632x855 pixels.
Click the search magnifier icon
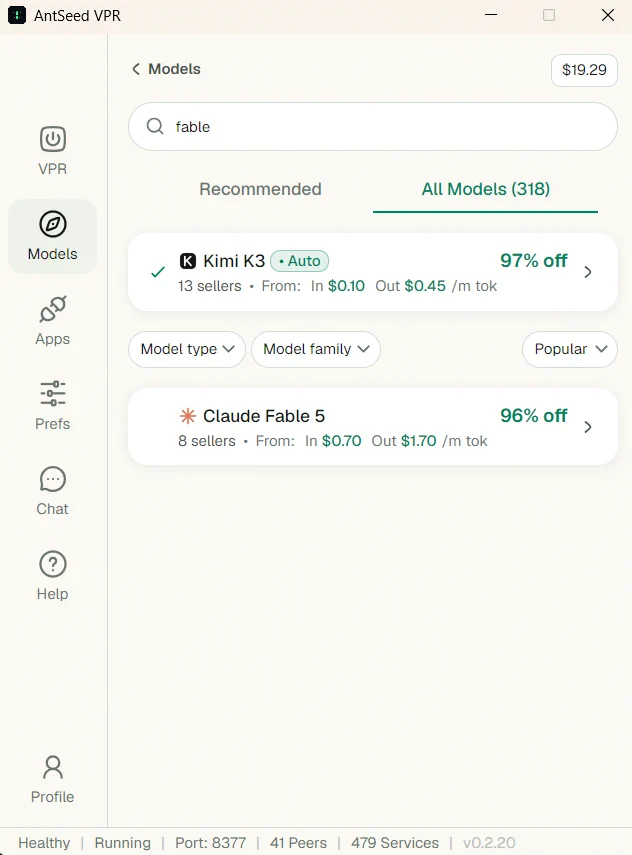click(155, 127)
